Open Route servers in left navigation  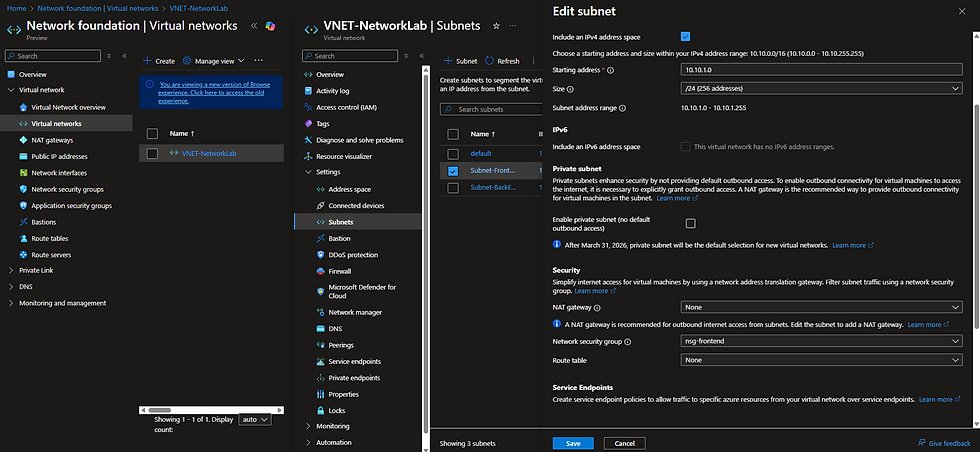click(51, 255)
